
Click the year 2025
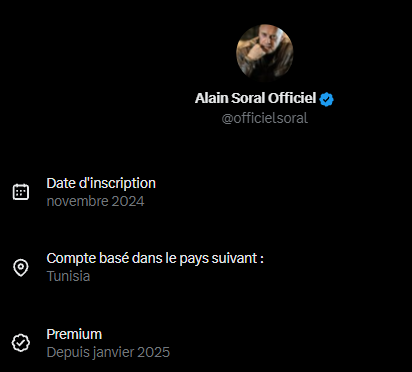tap(154, 352)
